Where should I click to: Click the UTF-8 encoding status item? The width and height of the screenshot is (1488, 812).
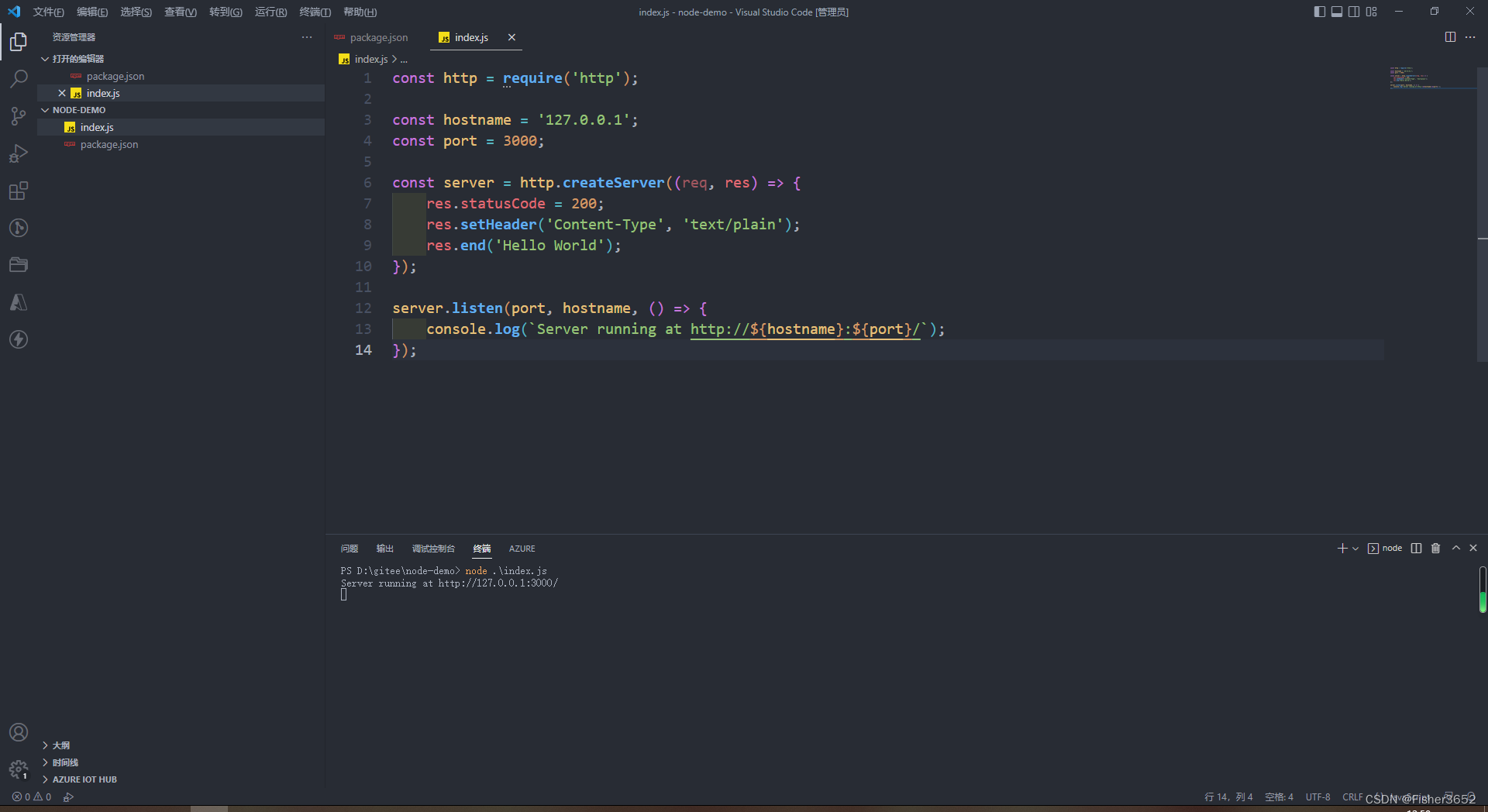coord(1317,797)
